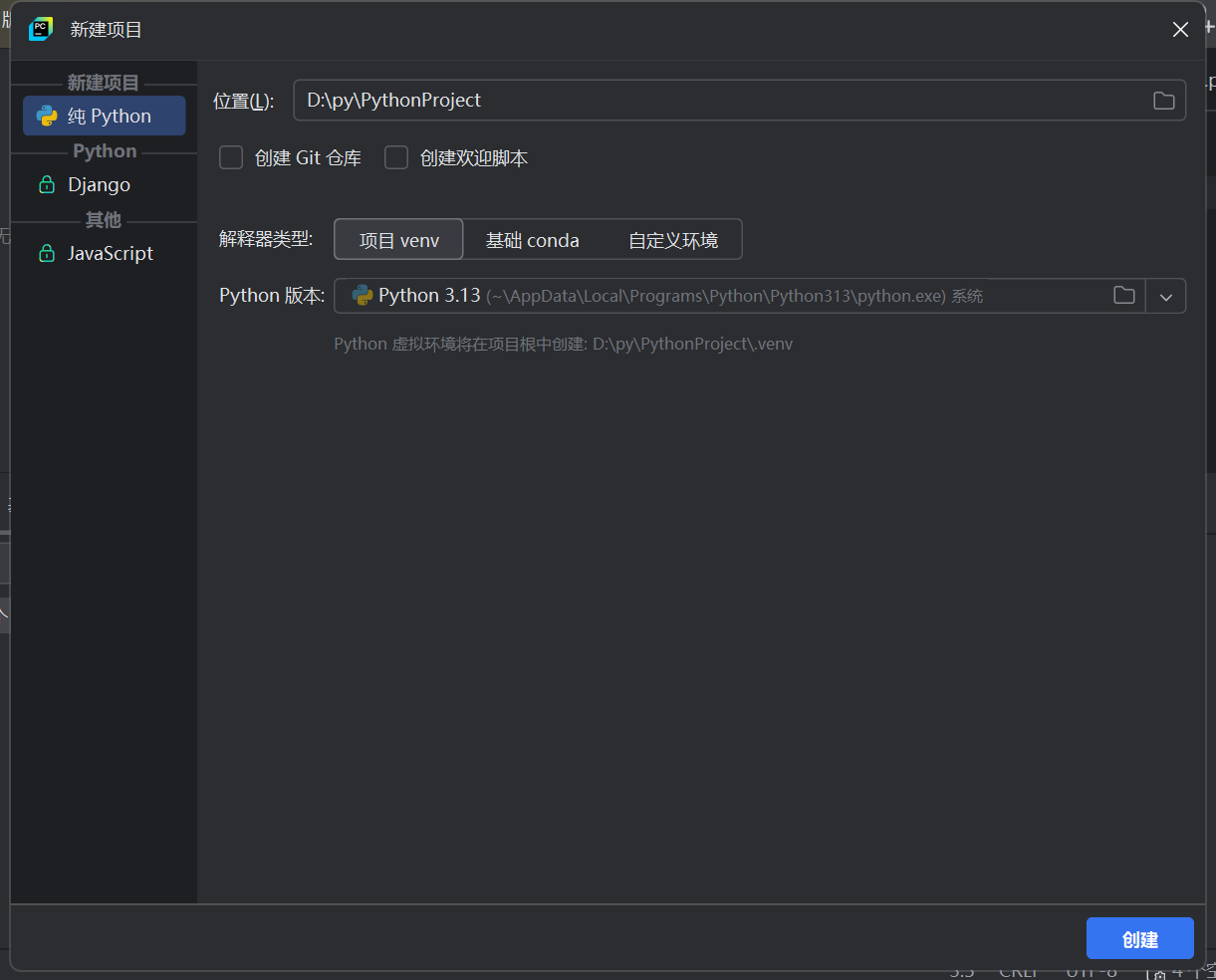This screenshot has width=1216, height=980.
Task: Select 纯 Python project type
Action: point(105,116)
